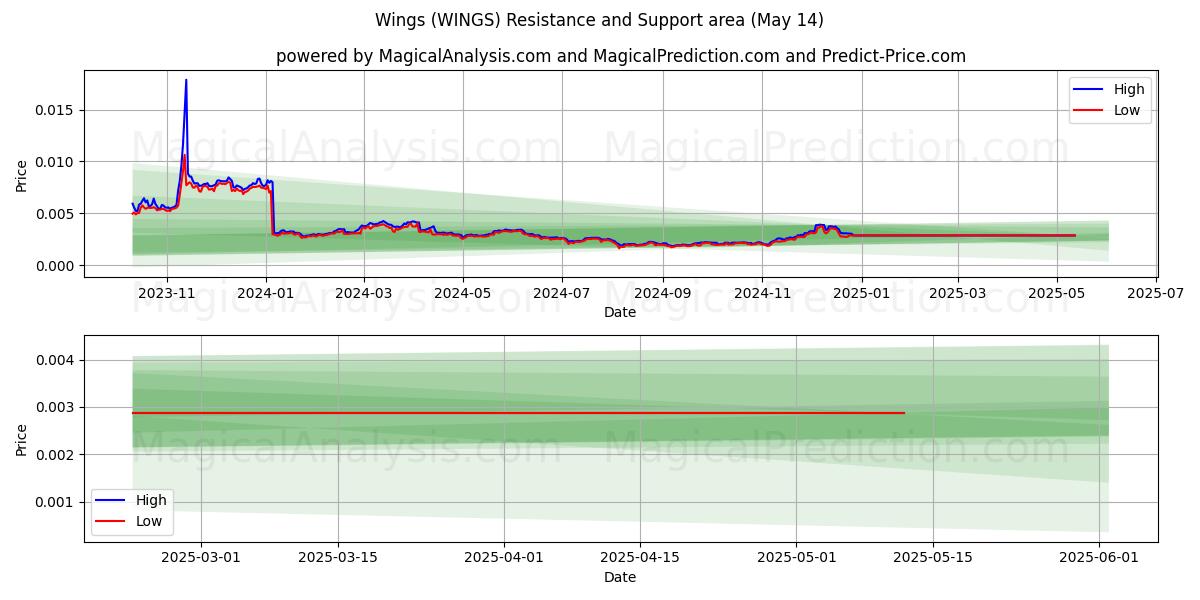
Task: Click the '2025-04-01' x-axis label on the bottom chart
Action: pos(504,558)
